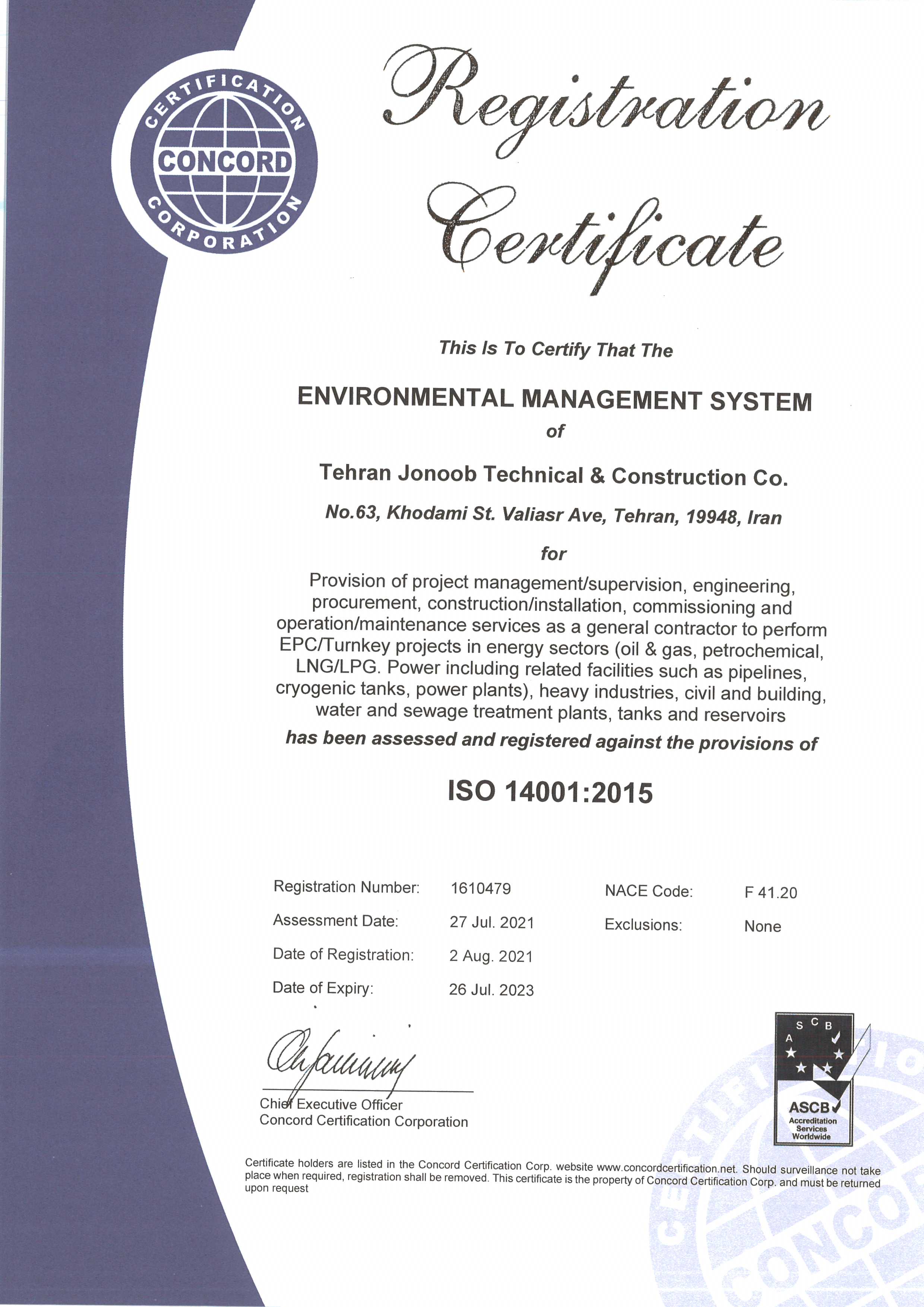Click 'This Is To Certify That The'

coord(556,348)
